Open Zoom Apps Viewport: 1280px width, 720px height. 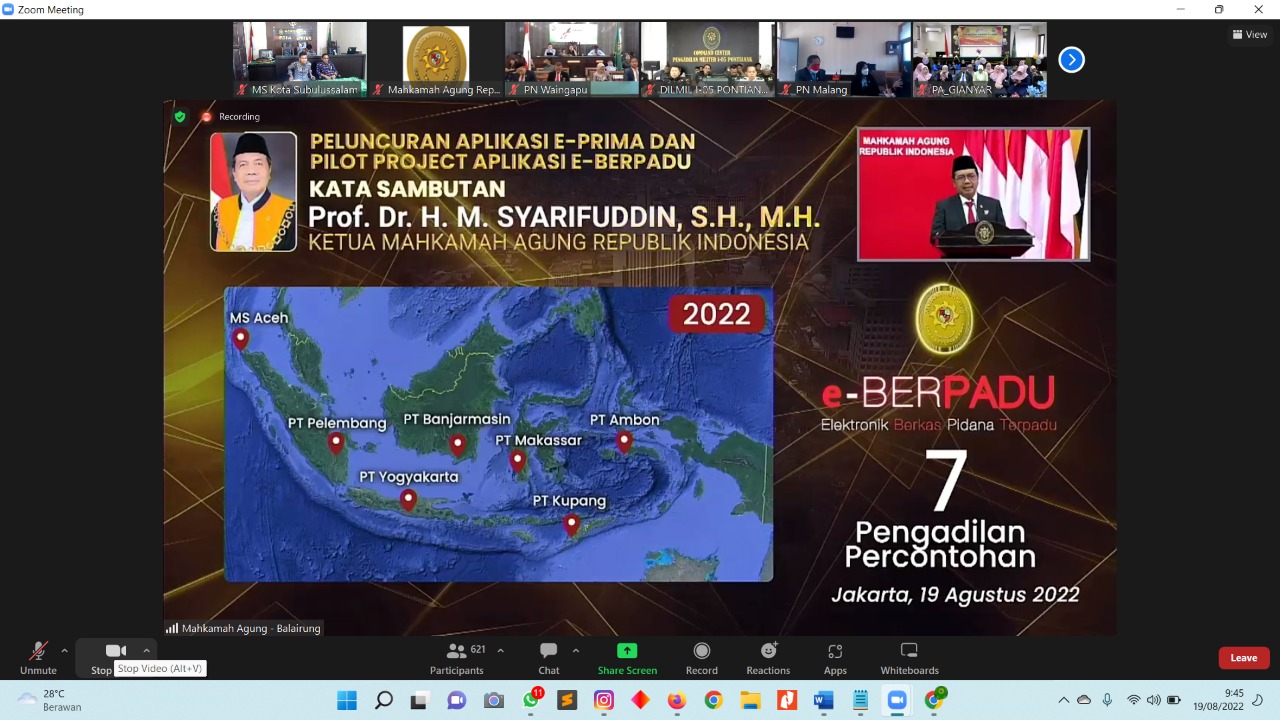(x=835, y=657)
